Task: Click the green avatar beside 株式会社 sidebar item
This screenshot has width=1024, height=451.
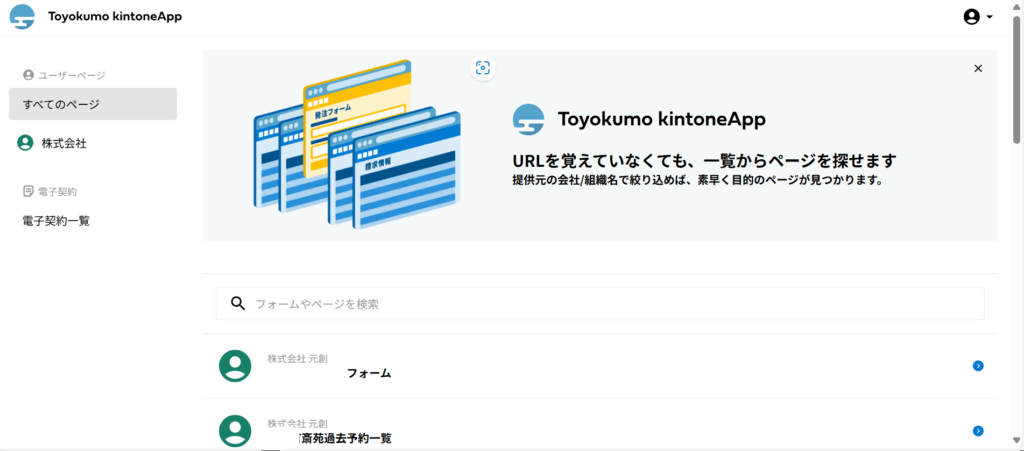Action: [25, 144]
